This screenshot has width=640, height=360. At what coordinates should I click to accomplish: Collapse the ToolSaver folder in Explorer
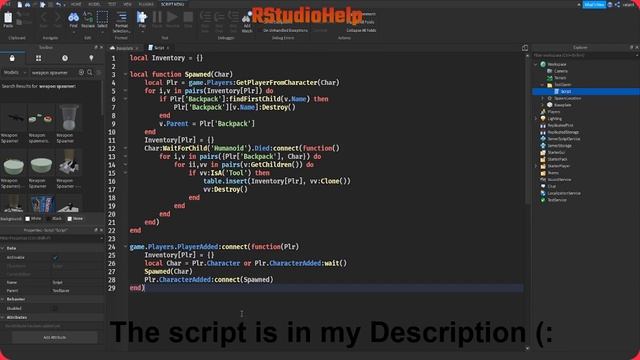[x=542, y=84]
